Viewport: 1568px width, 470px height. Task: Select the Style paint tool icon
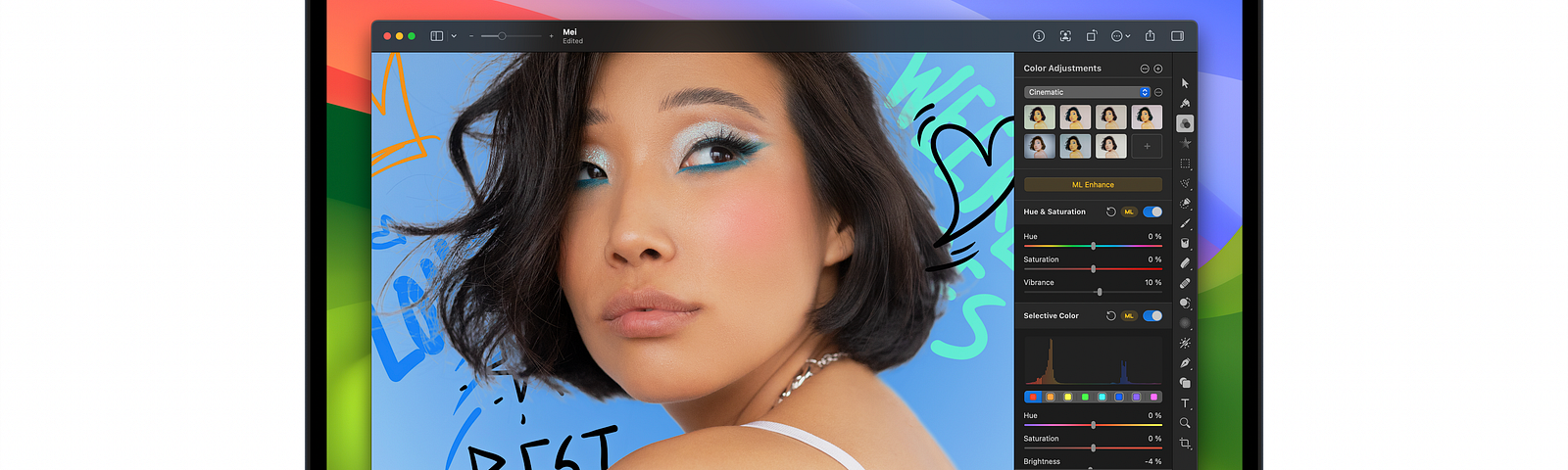[1185, 103]
